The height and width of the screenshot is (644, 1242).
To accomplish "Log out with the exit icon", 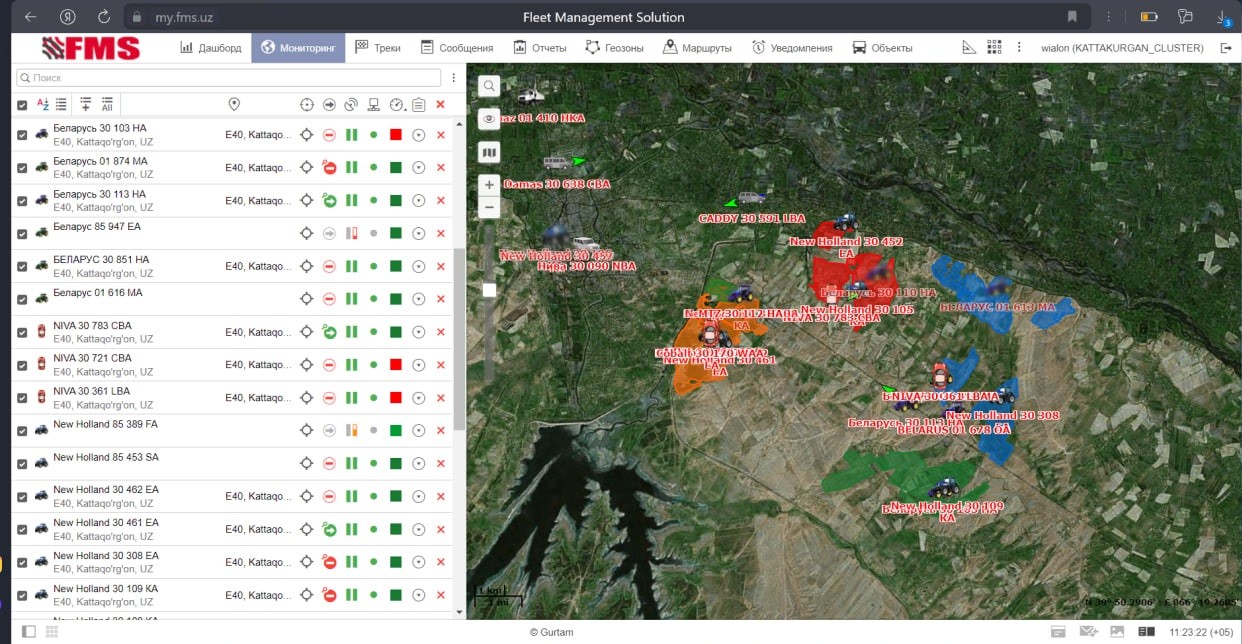I will (1226, 48).
